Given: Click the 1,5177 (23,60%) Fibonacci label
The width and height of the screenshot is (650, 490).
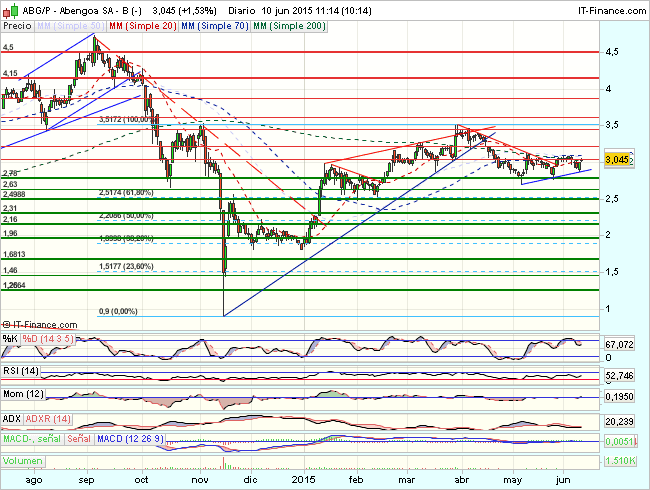Looking at the screenshot, I should (x=126, y=266).
